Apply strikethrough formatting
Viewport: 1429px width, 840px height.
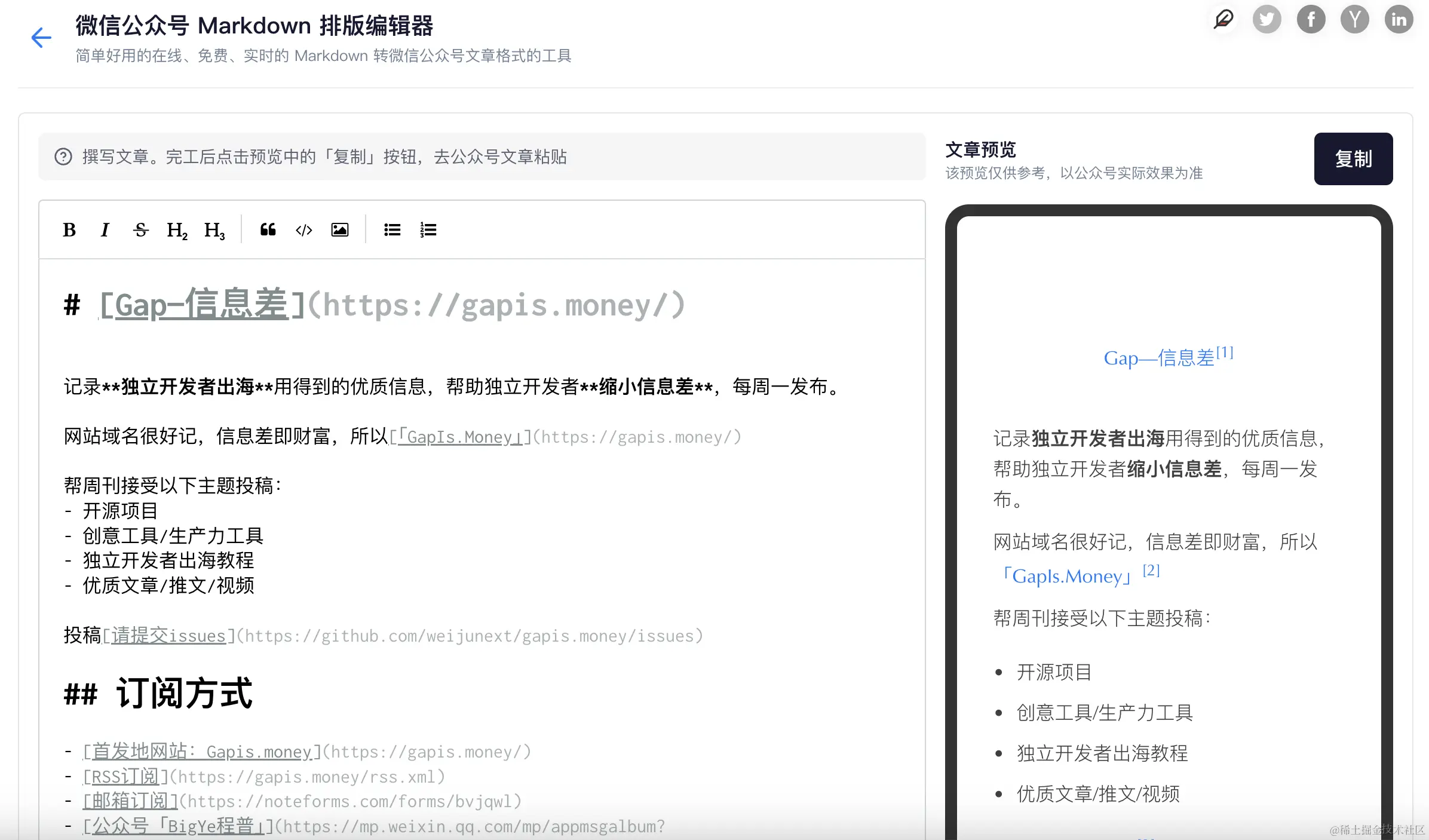[x=141, y=230]
